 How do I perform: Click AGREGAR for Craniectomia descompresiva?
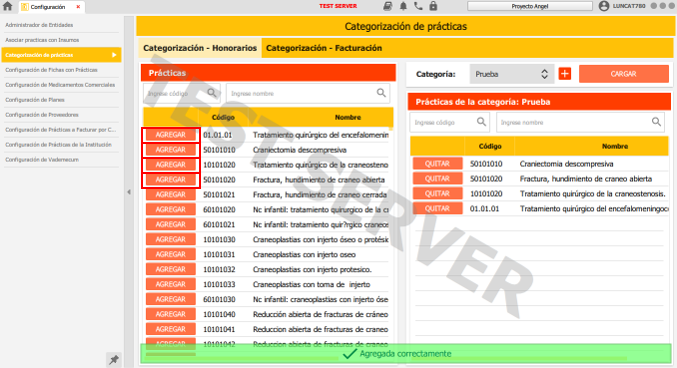coord(171,150)
